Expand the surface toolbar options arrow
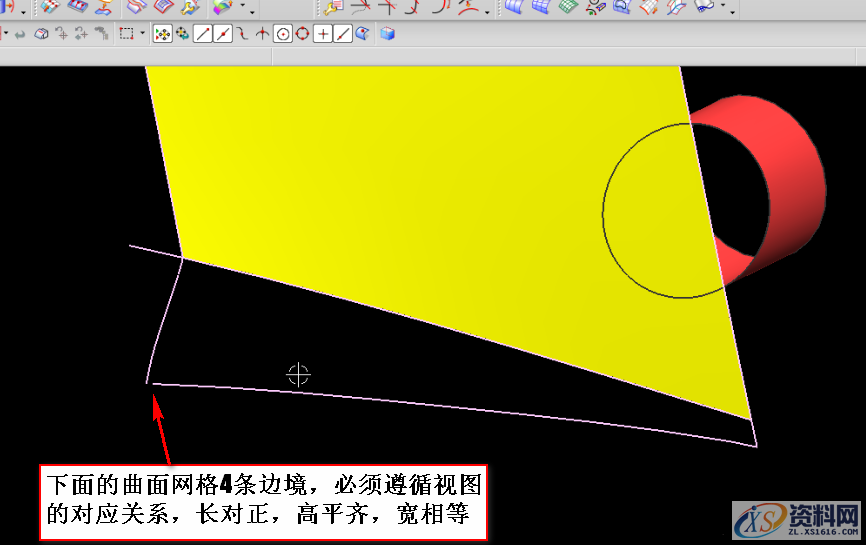 coord(735,12)
